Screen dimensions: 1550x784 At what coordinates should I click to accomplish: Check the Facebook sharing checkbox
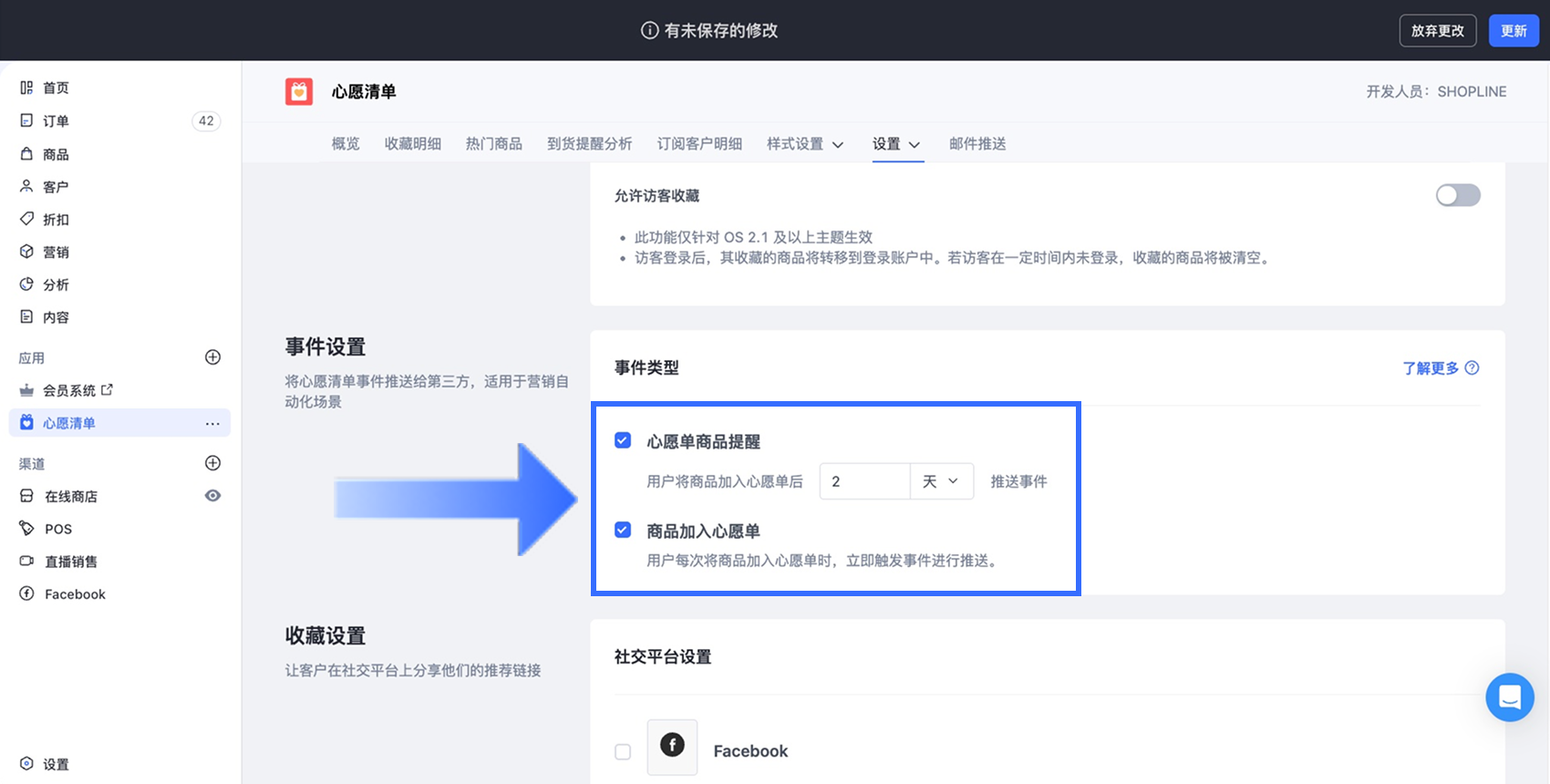tap(623, 752)
